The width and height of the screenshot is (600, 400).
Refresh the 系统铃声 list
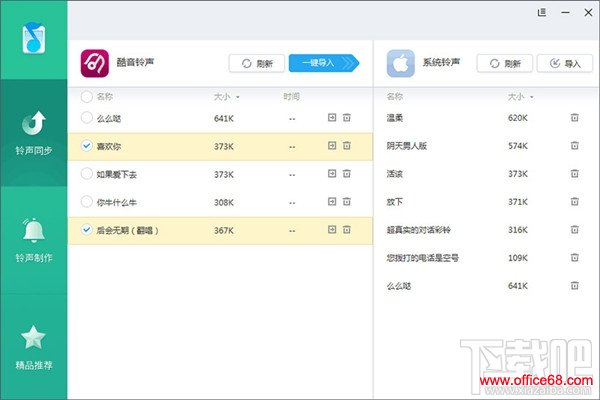point(505,63)
